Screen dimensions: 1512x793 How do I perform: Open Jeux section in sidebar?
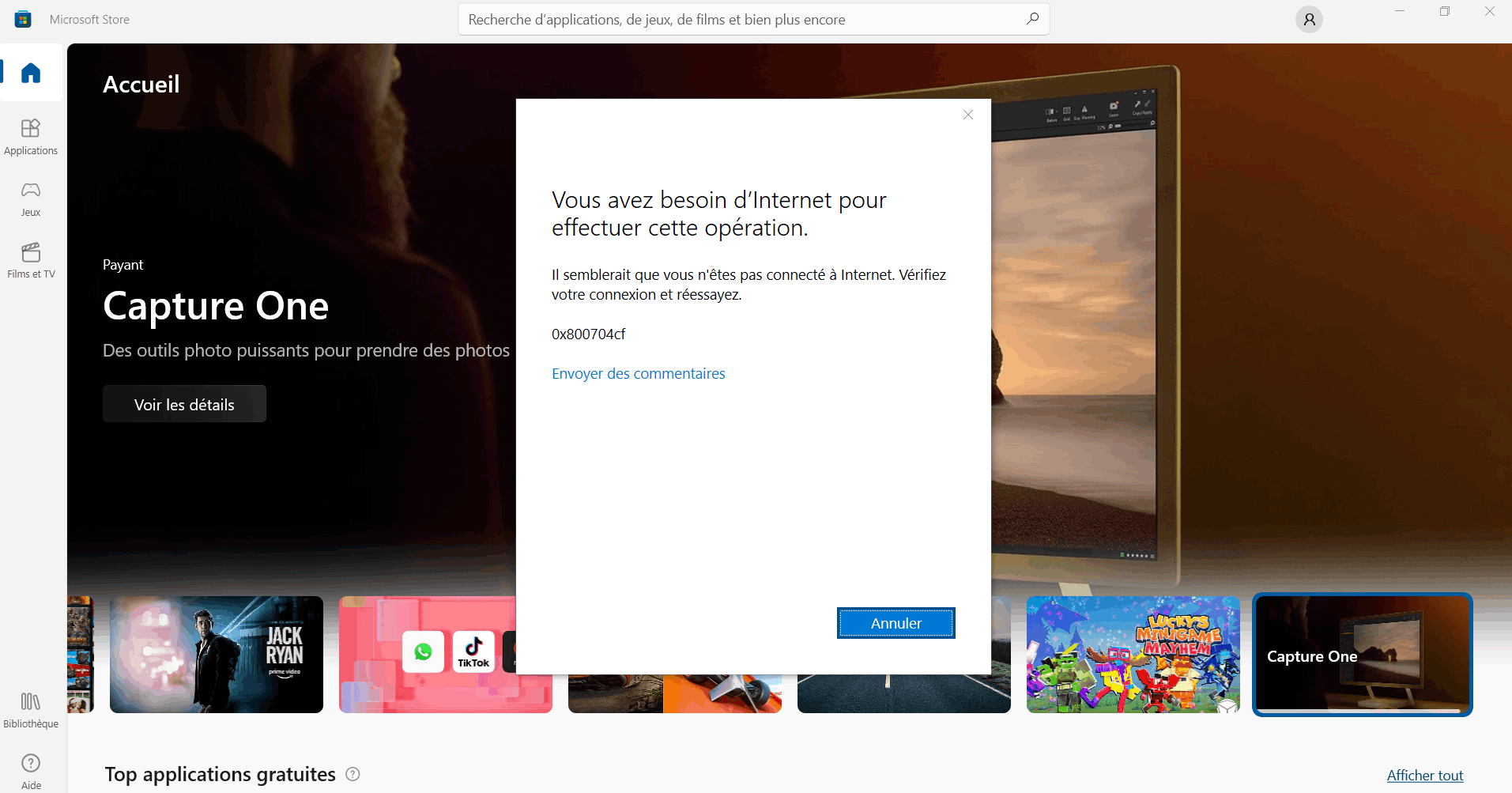pyautogui.click(x=31, y=198)
